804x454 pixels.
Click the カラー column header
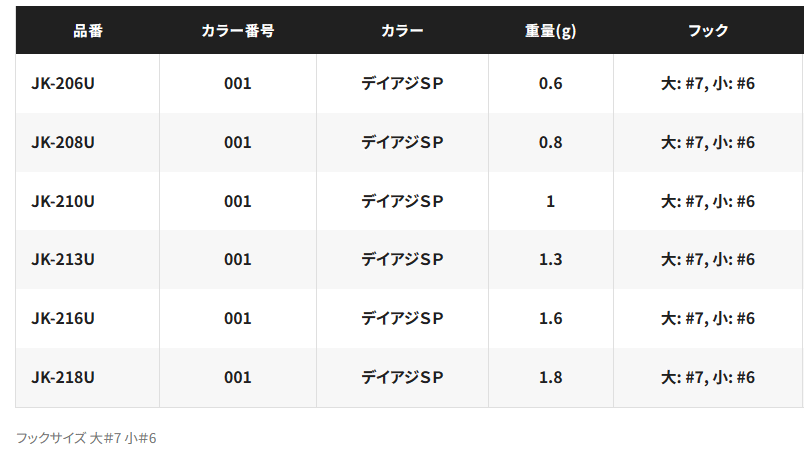coord(402,31)
